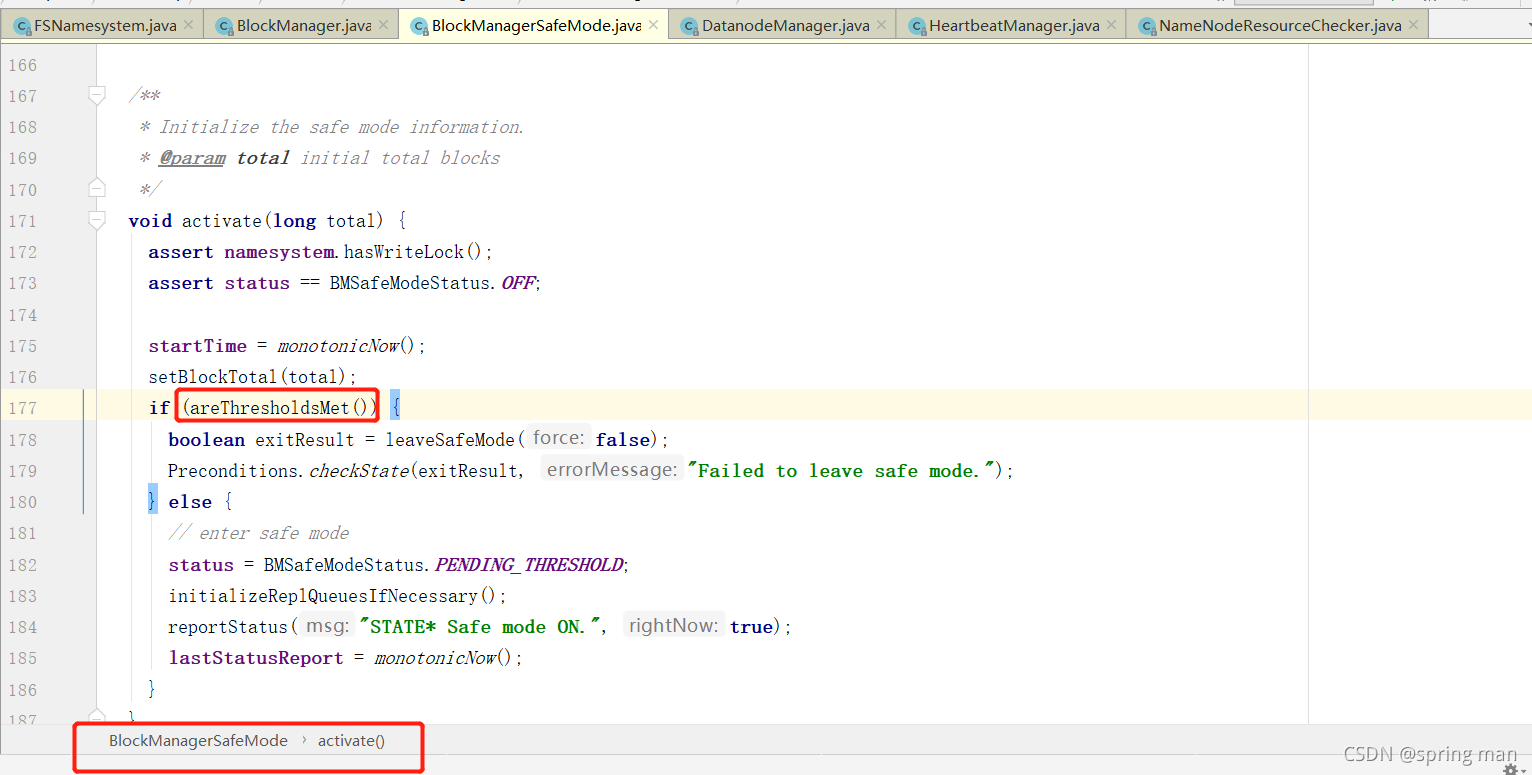Click class icon on FSNamesystem.java tab
The width and height of the screenshot is (1532, 775).
(x=22, y=26)
